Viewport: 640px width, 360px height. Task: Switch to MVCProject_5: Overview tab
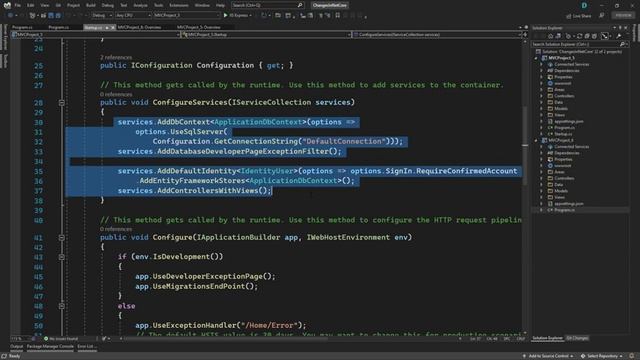point(199,27)
